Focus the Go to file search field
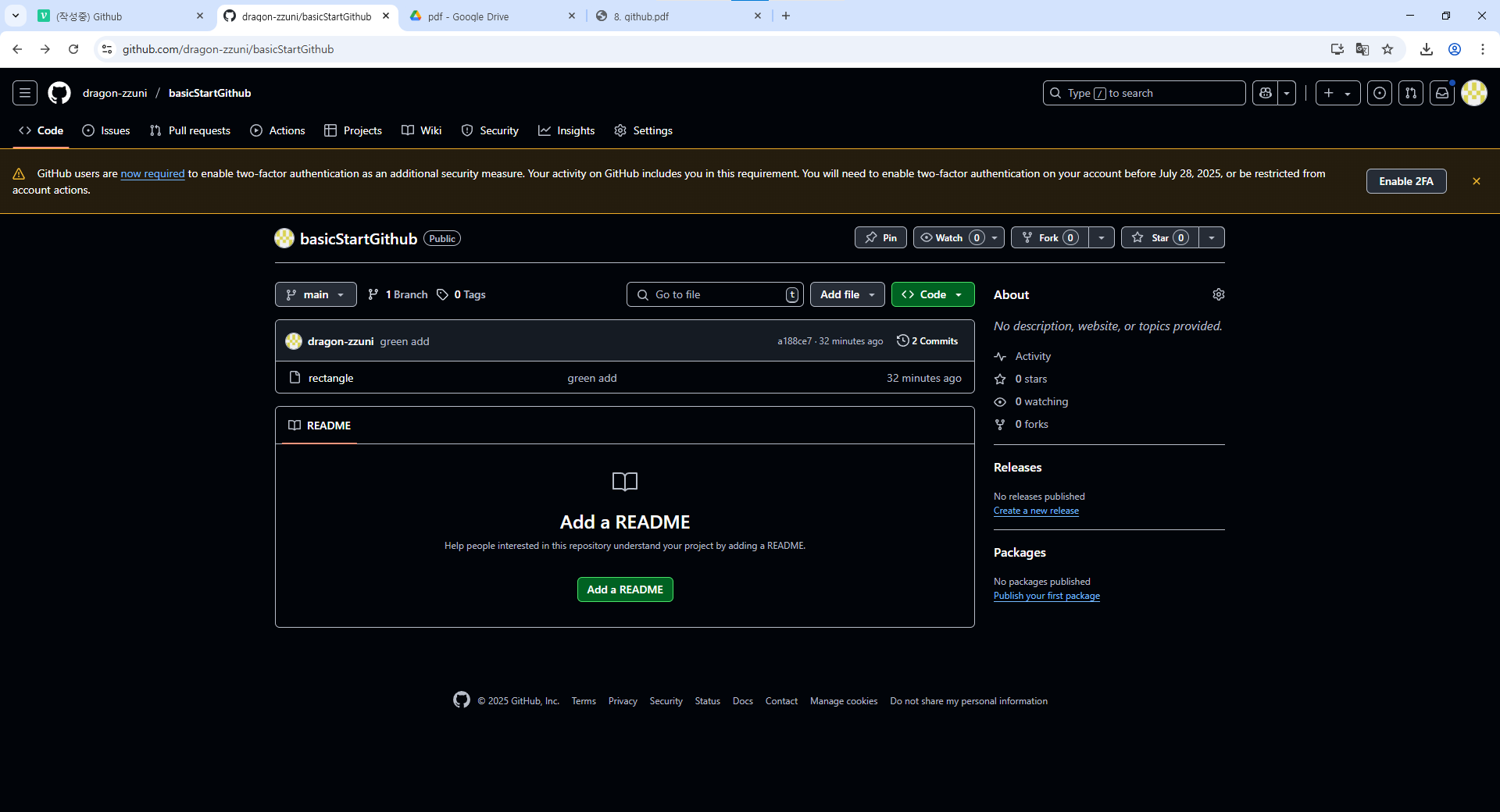This screenshot has width=1500, height=812. 715,294
